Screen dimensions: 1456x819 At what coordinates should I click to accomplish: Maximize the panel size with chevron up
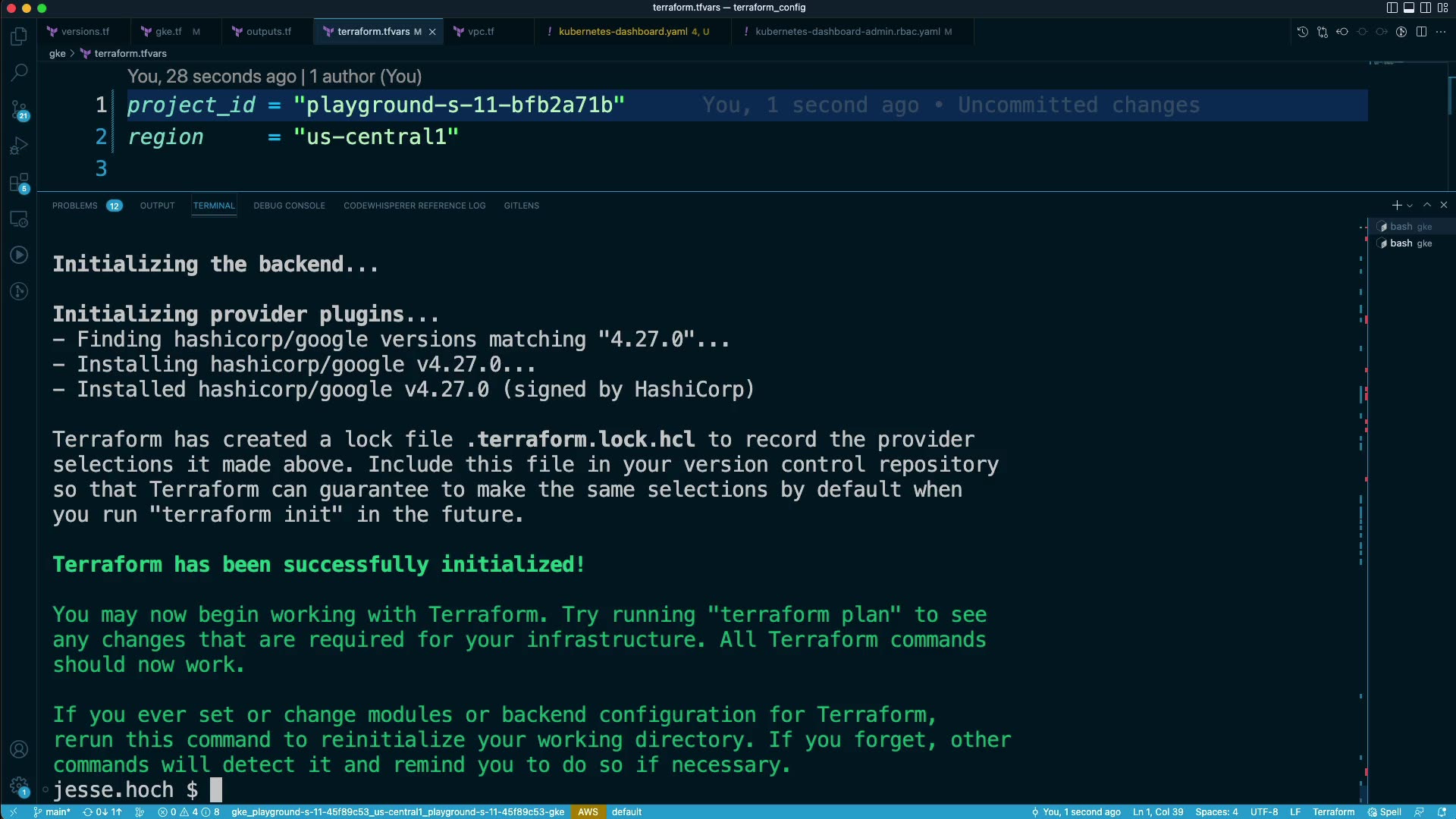point(1427,206)
